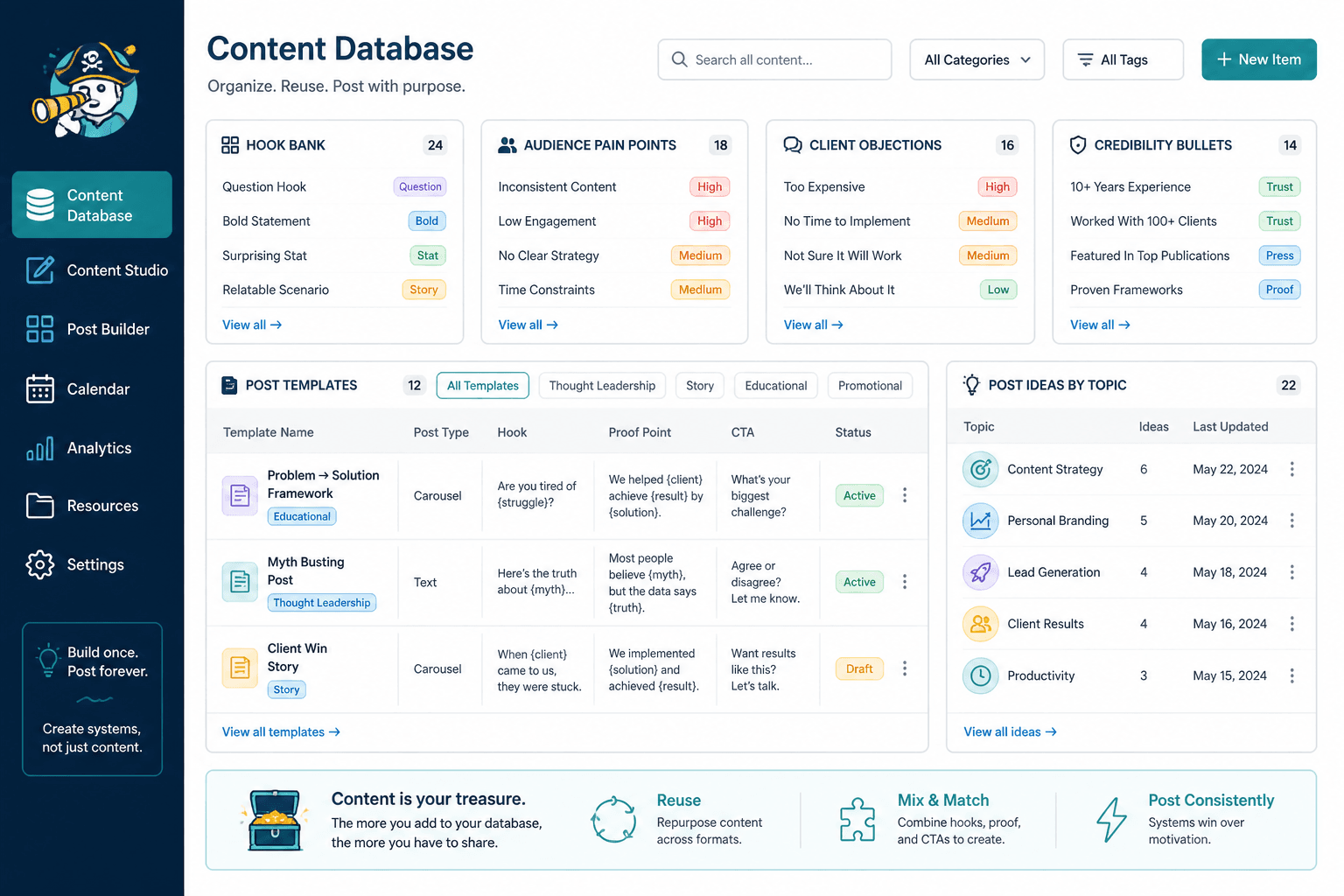Click View all in Hook Bank
The image size is (1344, 896).
point(252,325)
